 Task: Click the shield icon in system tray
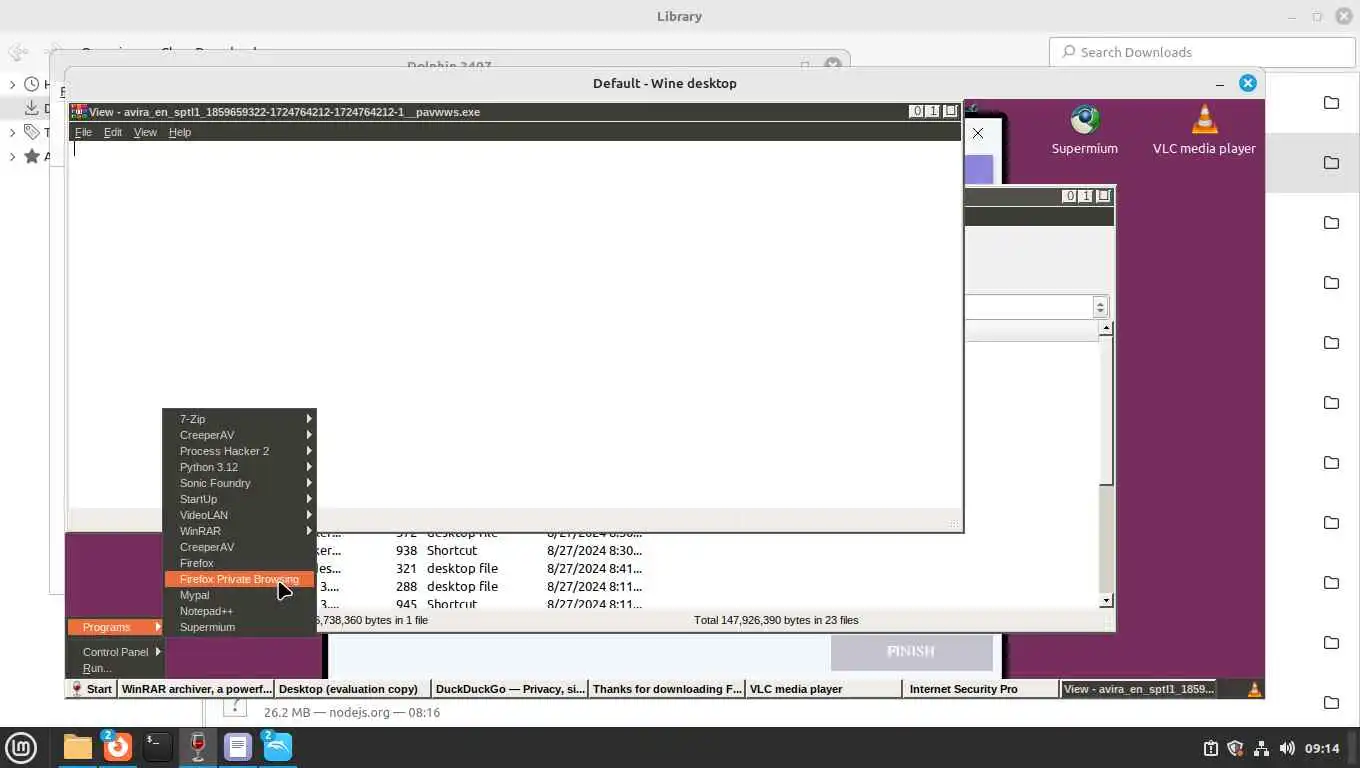click(x=1235, y=748)
